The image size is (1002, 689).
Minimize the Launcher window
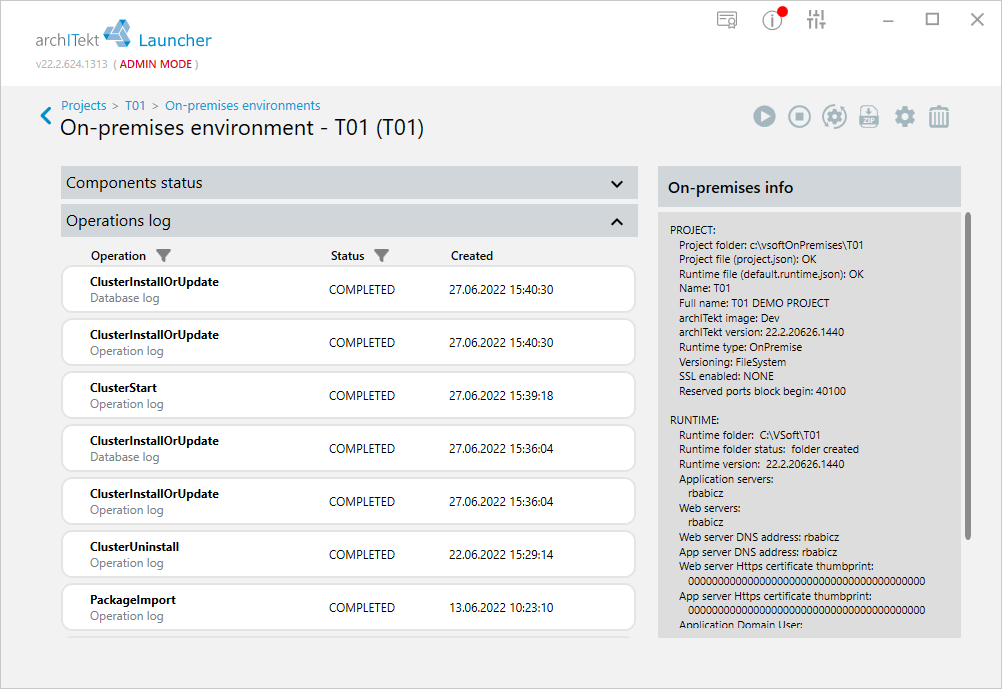[x=888, y=20]
